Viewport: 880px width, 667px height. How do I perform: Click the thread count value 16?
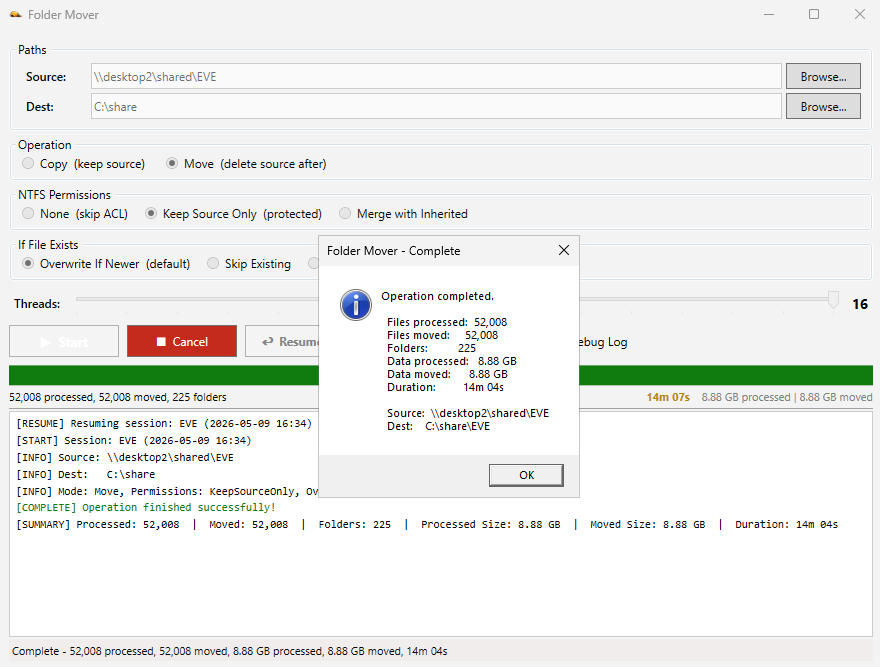(x=860, y=304)
